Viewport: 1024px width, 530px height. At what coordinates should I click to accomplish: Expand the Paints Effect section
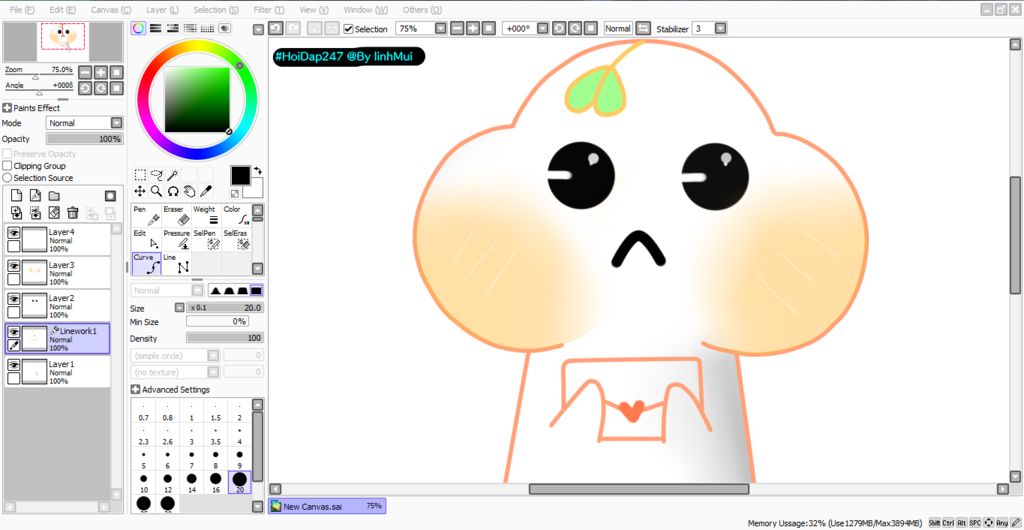coord(7,108)
